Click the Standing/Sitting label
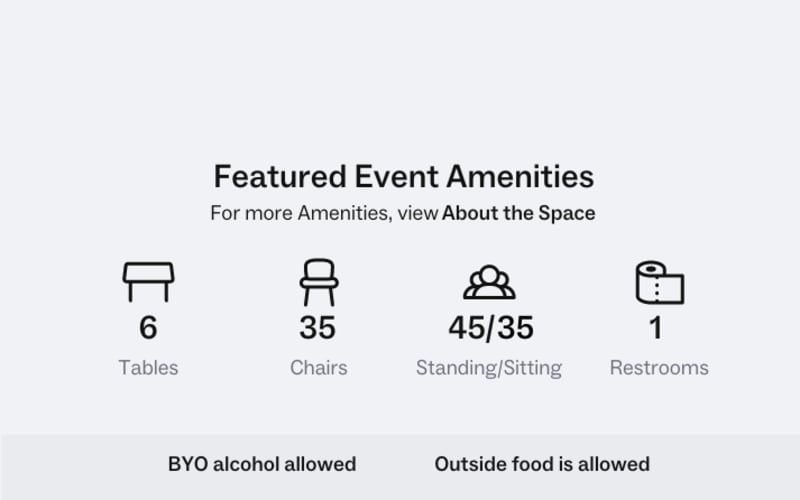This screenshot has width=800, height=500. tap(489, 368)
